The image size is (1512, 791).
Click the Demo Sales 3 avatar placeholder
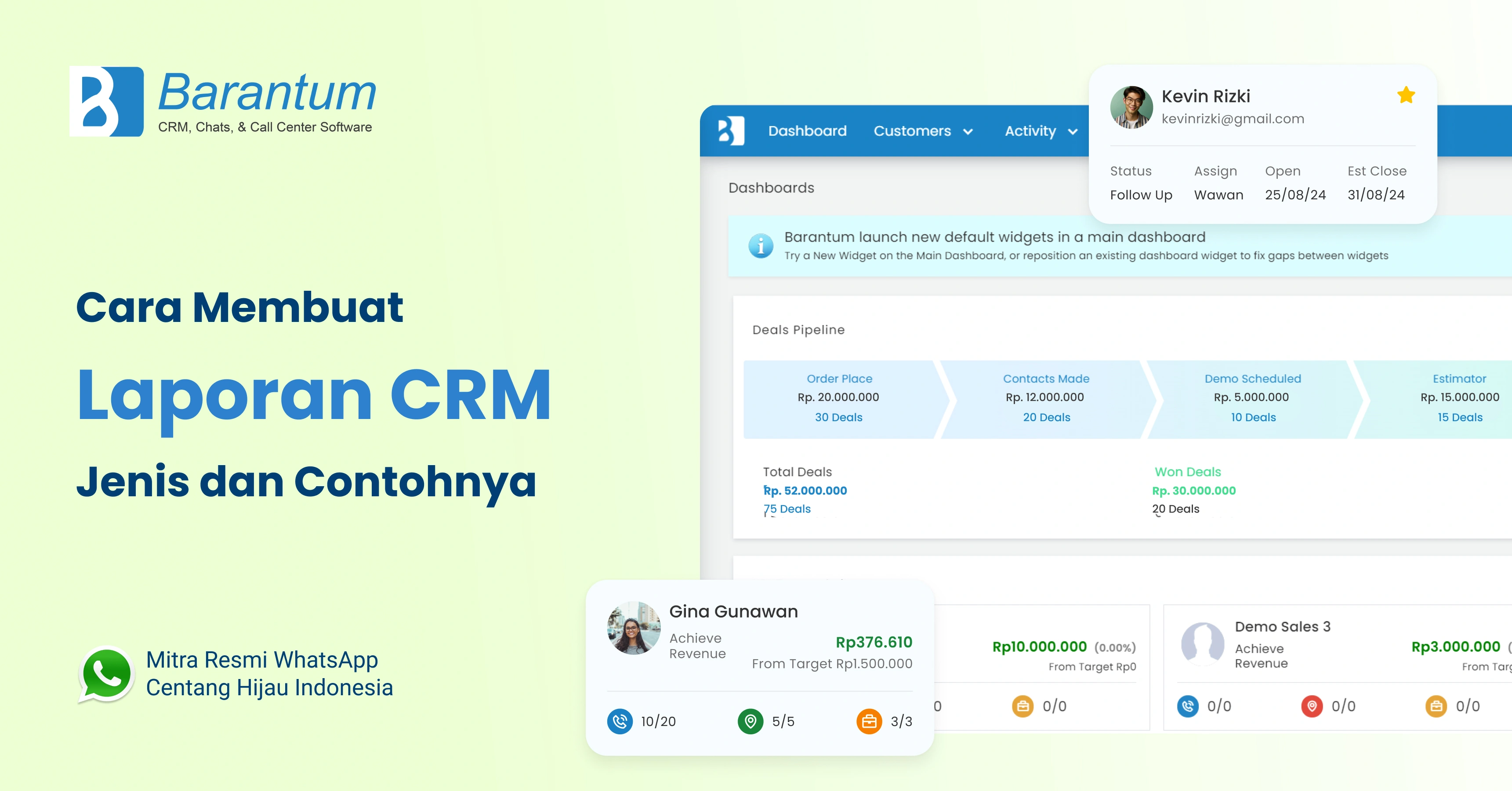click(x=1202, y=644)
